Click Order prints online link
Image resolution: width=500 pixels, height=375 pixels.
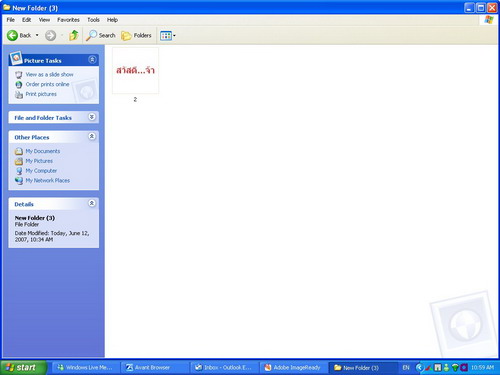tap(47, 84)
